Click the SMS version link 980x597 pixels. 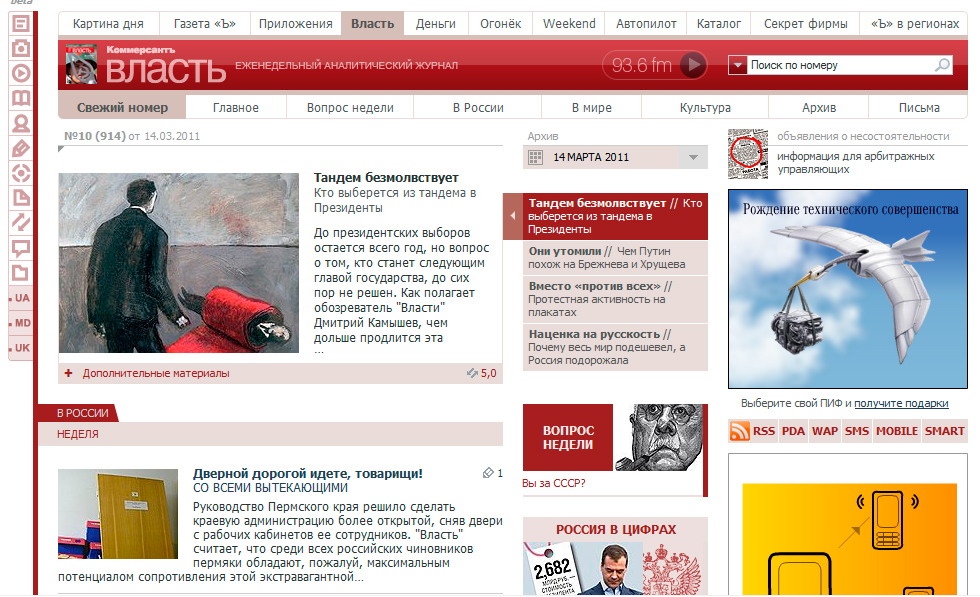click(x=857, y=431)
